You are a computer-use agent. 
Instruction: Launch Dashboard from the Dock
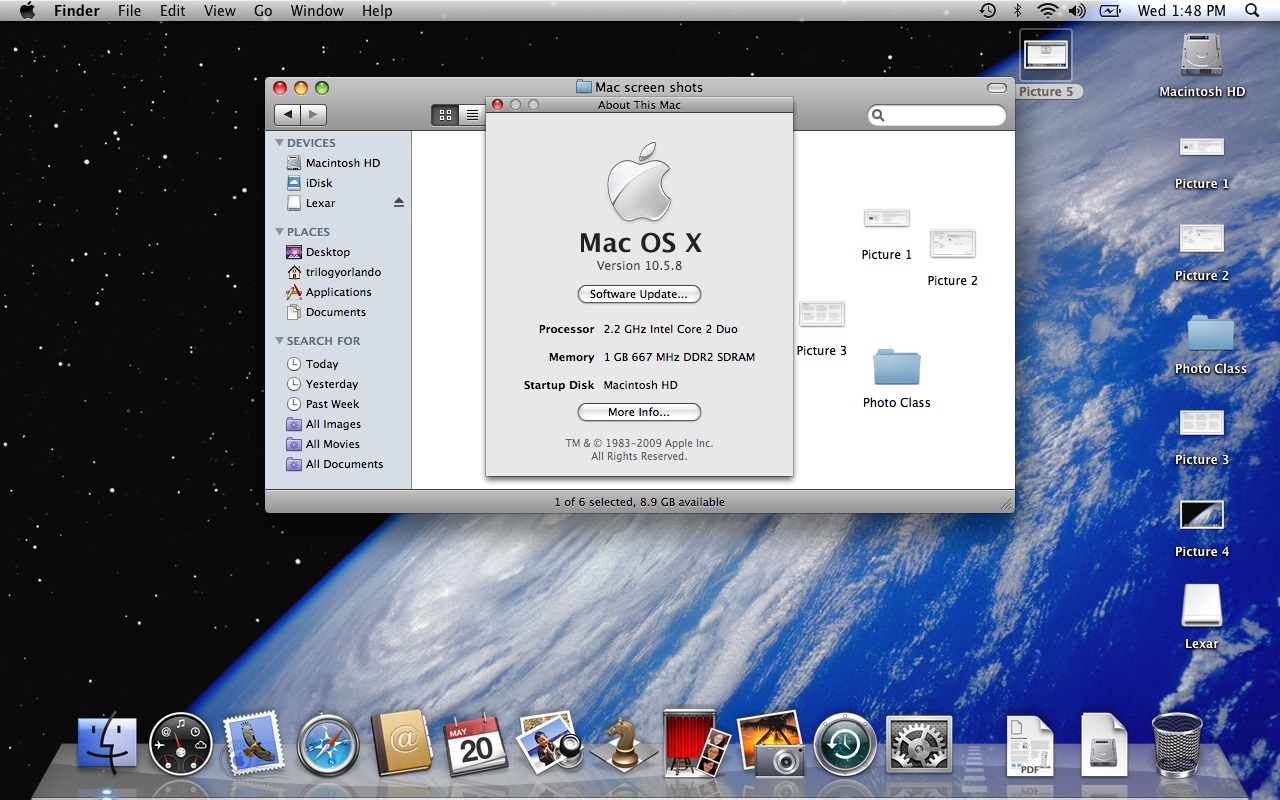click(181, 745)
